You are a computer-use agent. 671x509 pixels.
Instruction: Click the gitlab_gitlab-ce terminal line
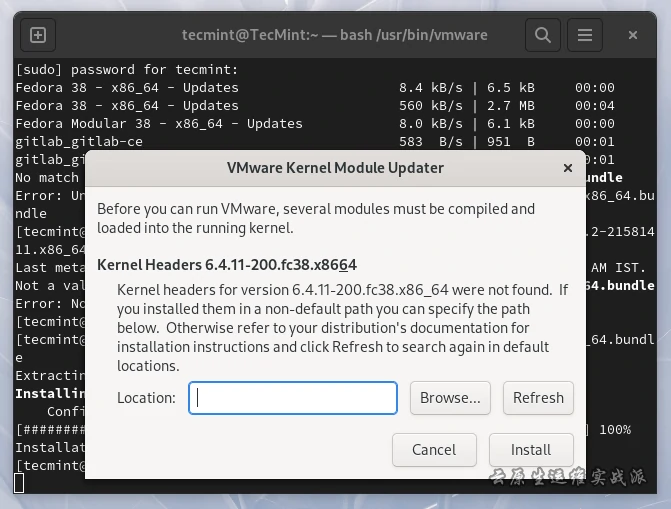click(79, 142)
